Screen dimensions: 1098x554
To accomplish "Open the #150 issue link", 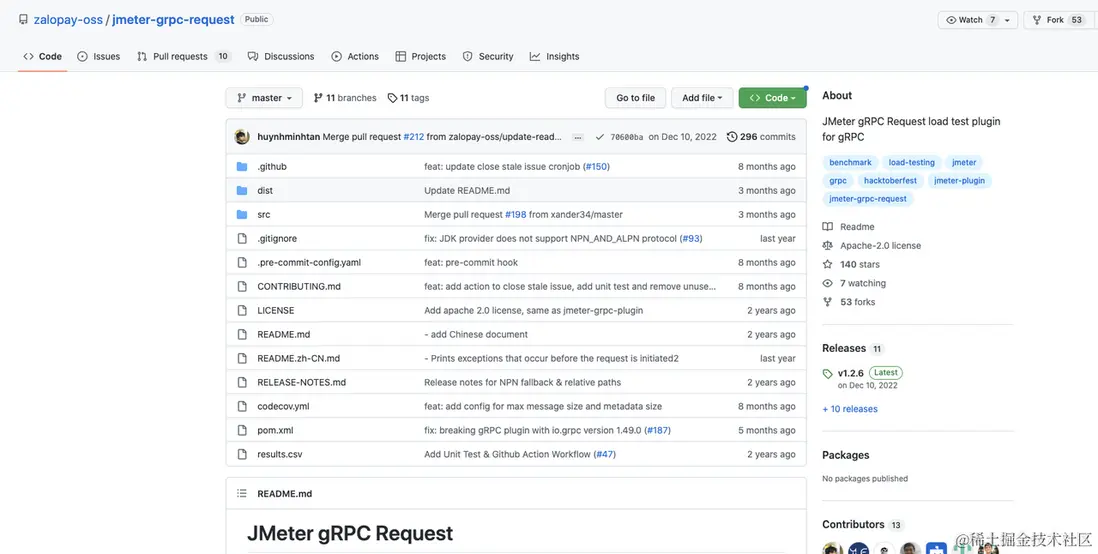I will pos(596,167).
